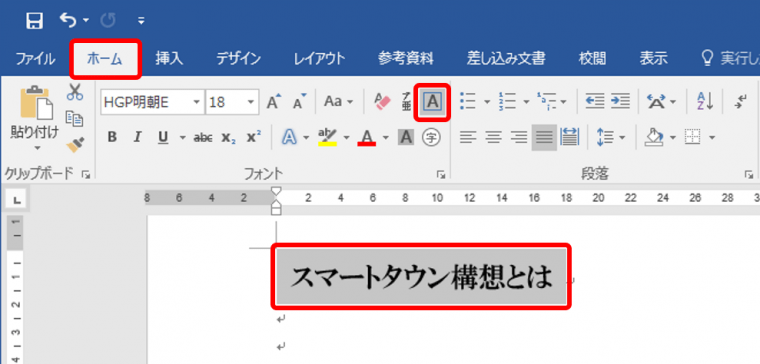Open the デザイン tab
The height and width of the screenshot is (364, 760).
coord(238,59)
